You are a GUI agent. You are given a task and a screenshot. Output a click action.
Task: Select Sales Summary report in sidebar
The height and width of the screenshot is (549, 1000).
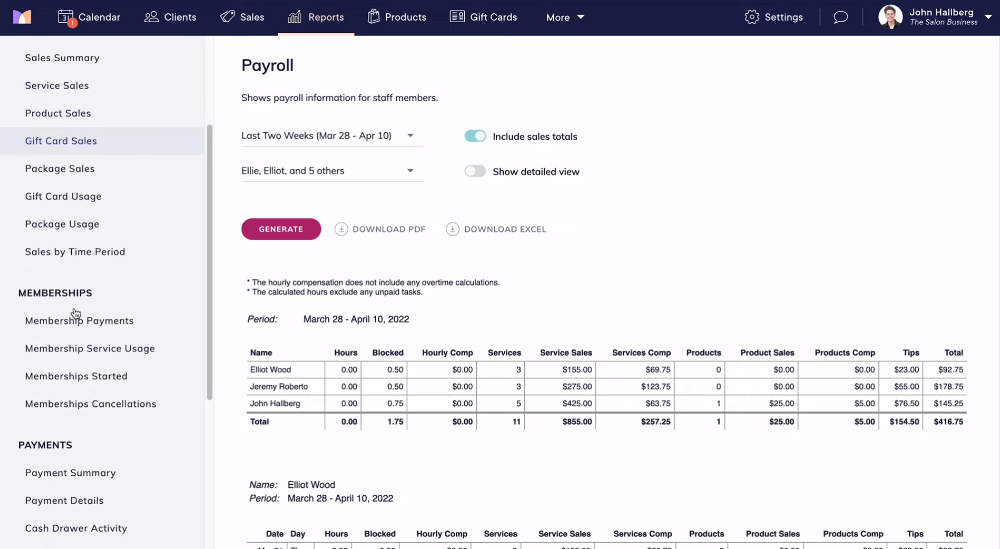coord(62,57)
